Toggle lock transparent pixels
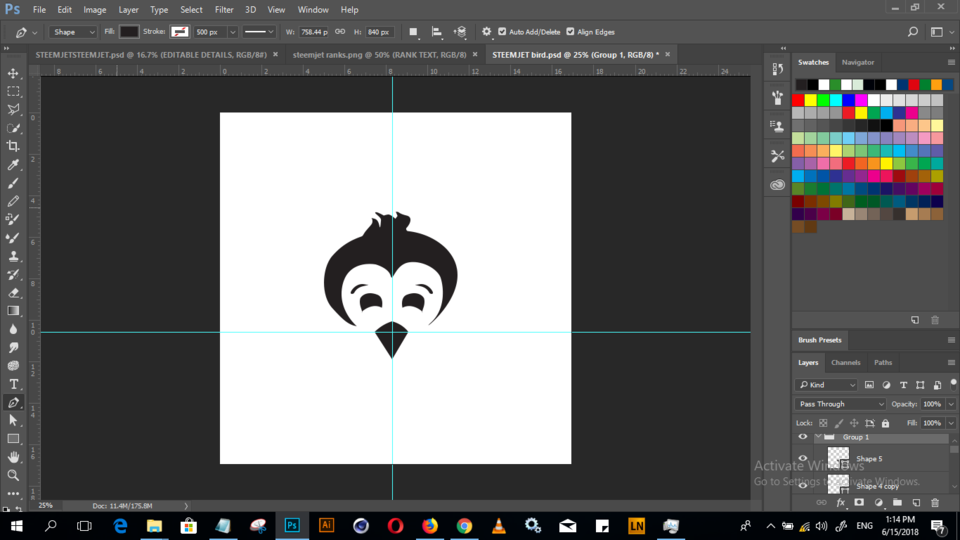960x540 pixels. point(823,423)
